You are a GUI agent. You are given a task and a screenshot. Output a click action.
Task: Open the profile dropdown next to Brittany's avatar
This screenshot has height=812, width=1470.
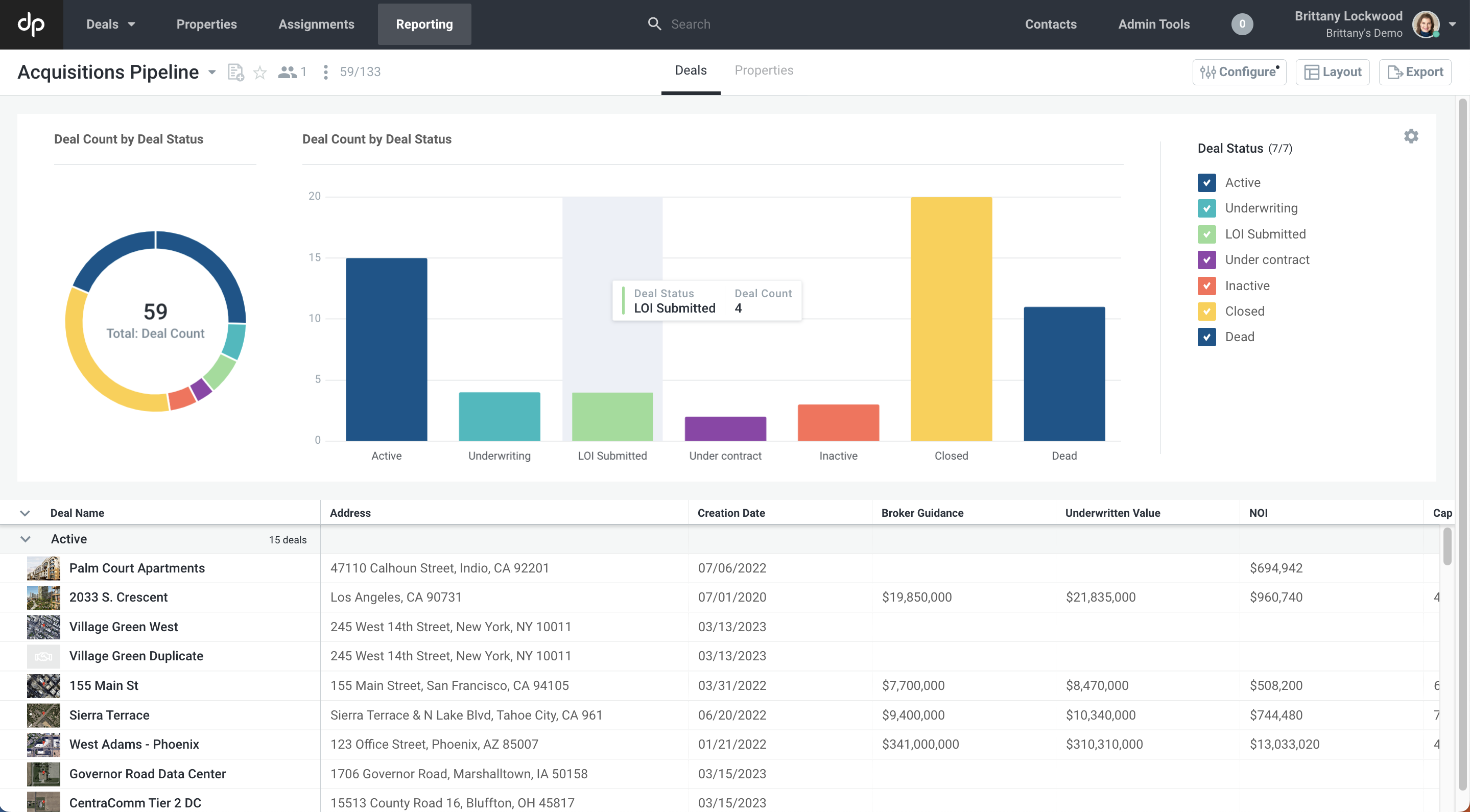click(1453, 24)
